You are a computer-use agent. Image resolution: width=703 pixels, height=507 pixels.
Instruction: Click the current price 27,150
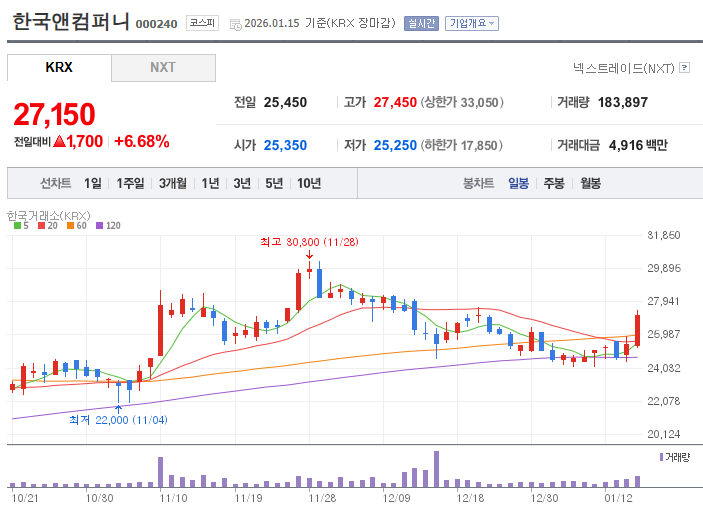(x=54, y=114)
